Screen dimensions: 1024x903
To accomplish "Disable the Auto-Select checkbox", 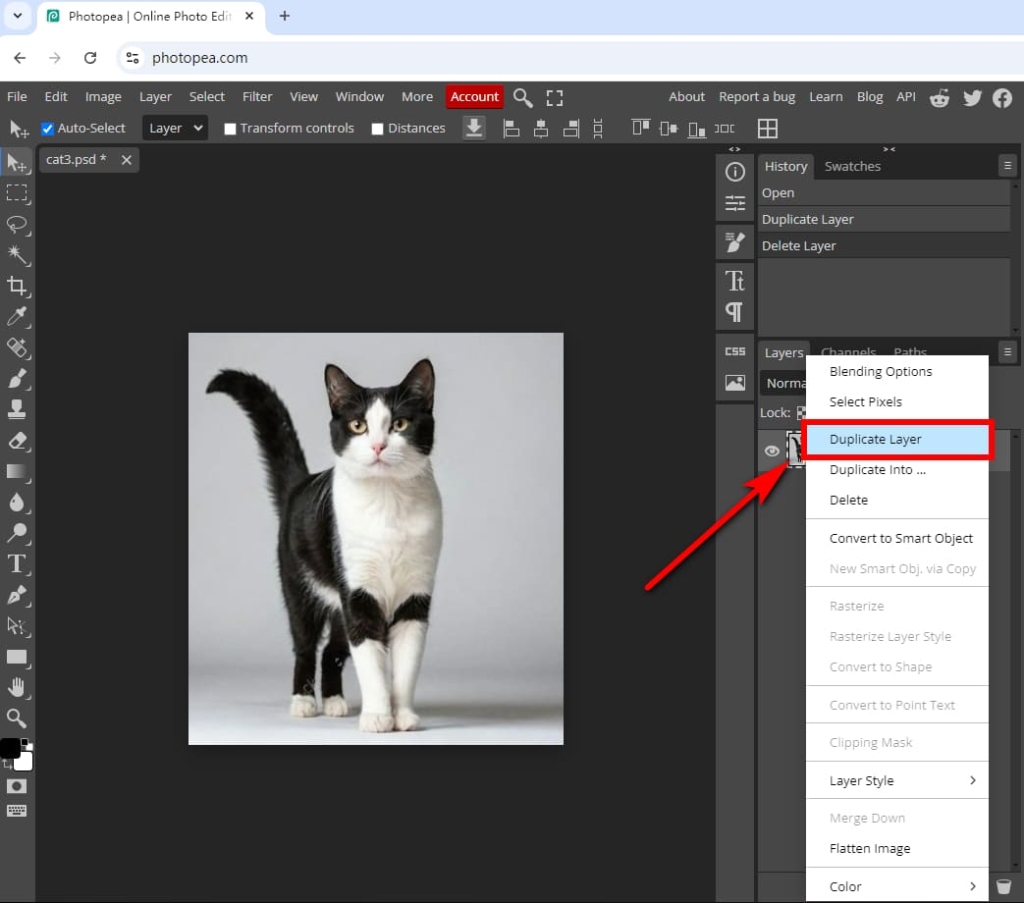I will (x=46, y=128).
